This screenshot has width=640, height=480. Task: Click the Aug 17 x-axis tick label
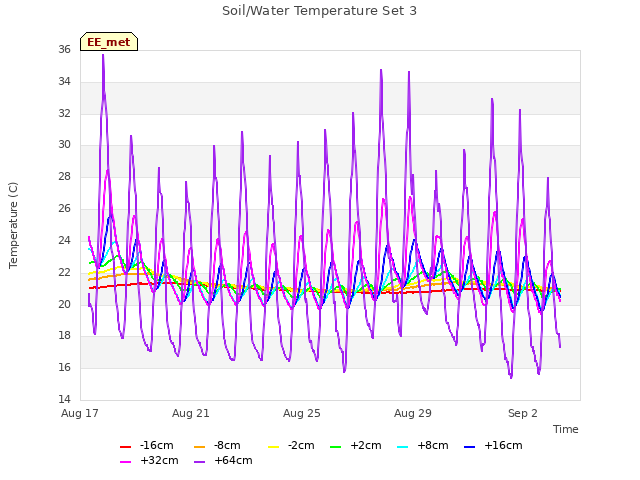coord(80,413)
